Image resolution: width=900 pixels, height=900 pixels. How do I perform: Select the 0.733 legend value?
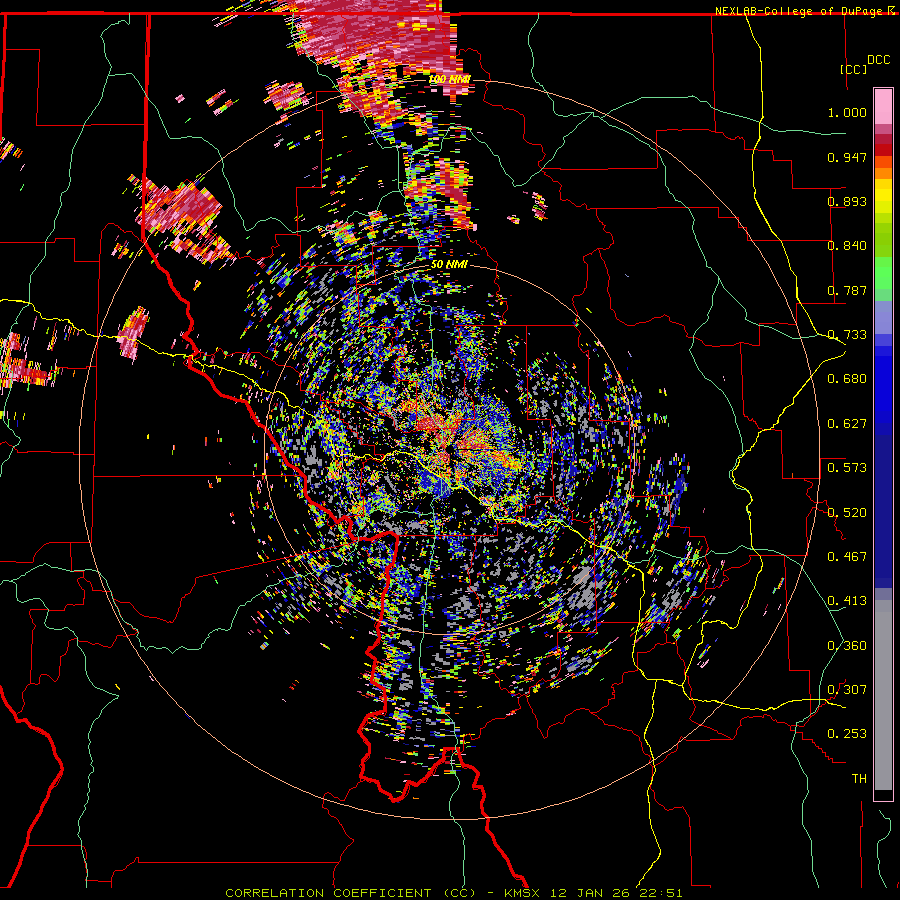point(847,335)
